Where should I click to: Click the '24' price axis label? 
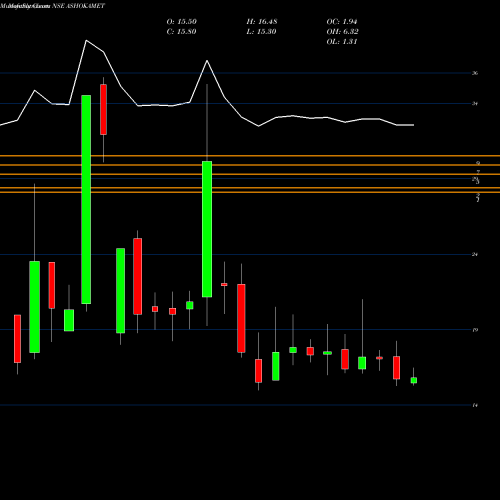[x=475, y=255]
